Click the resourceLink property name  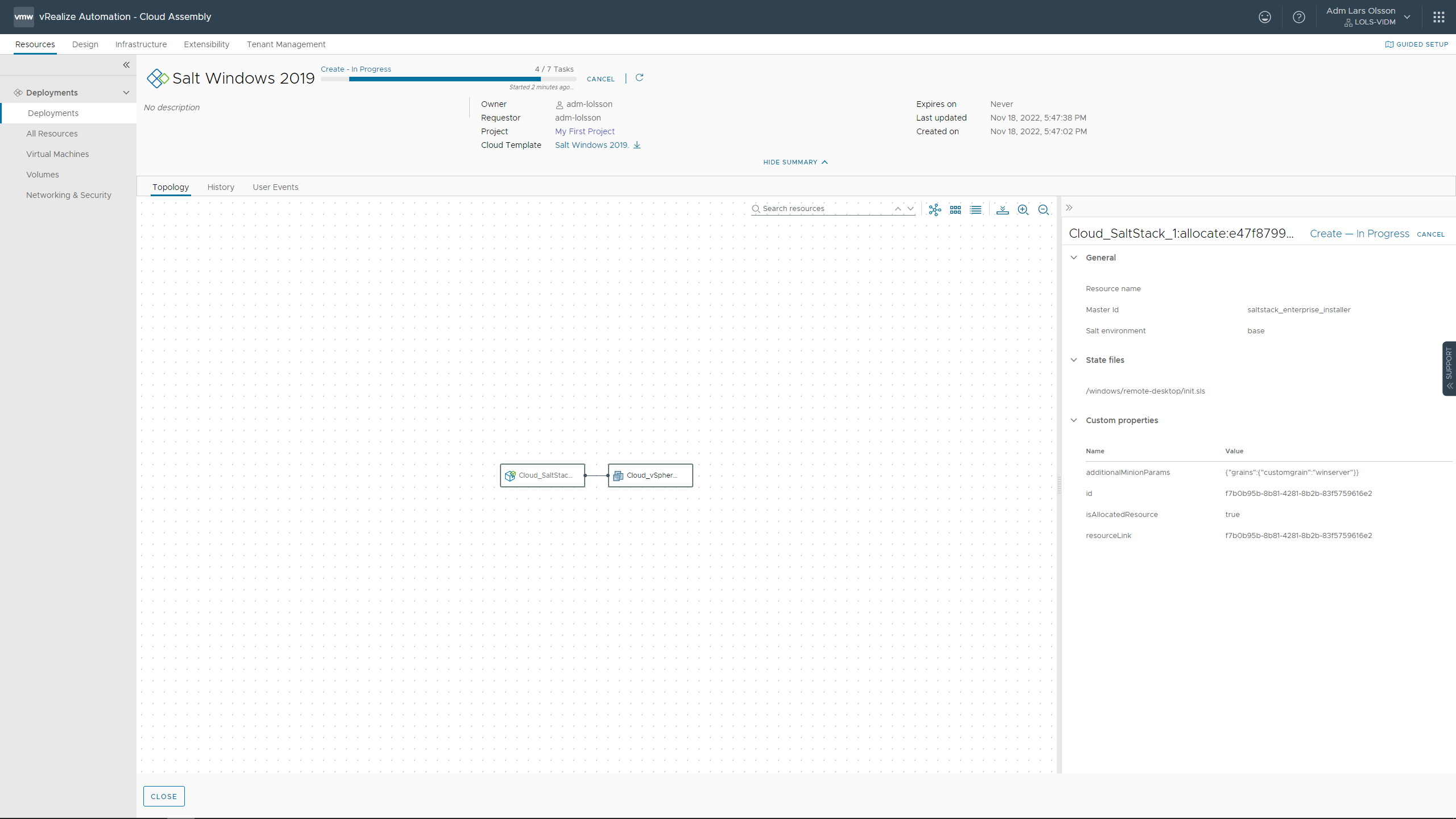(x=1108, y=536)
